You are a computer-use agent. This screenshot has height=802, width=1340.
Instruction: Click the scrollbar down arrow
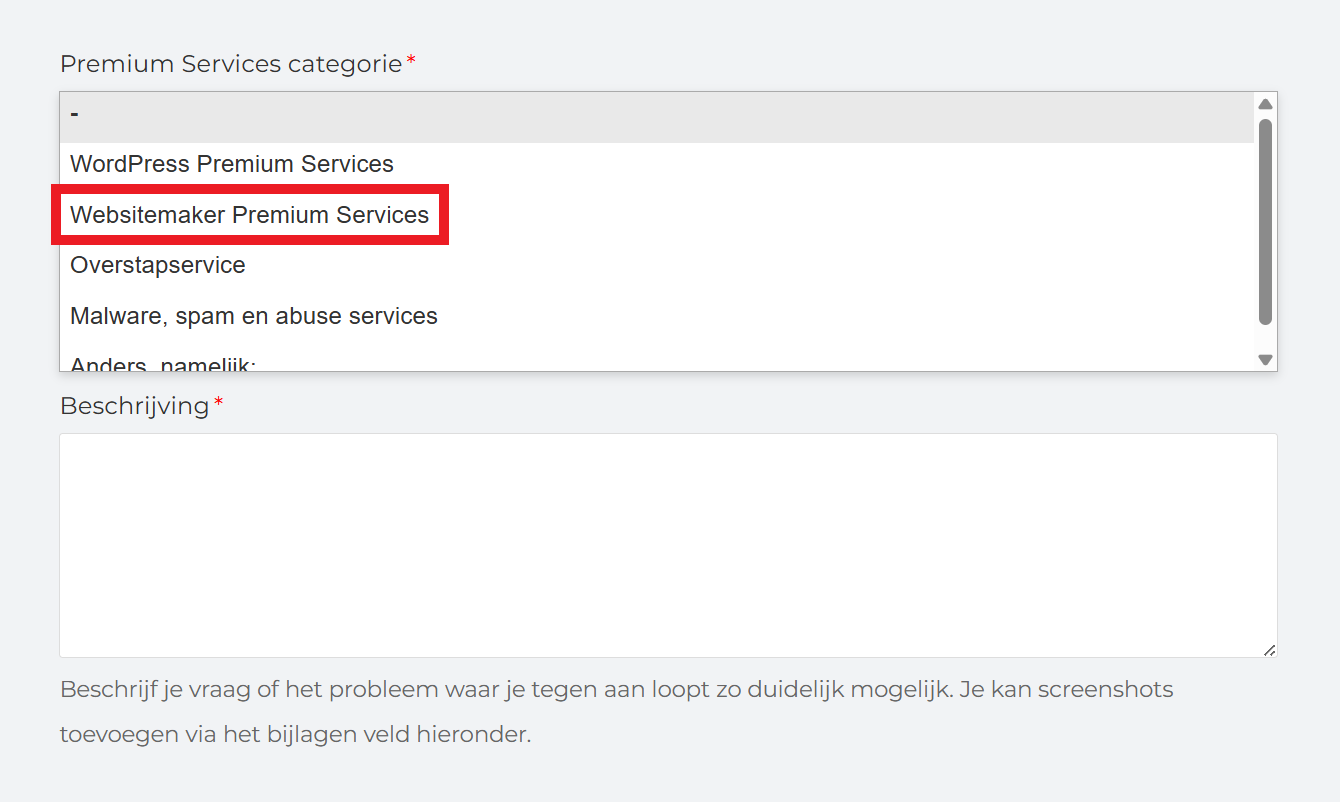[1265, 359]
